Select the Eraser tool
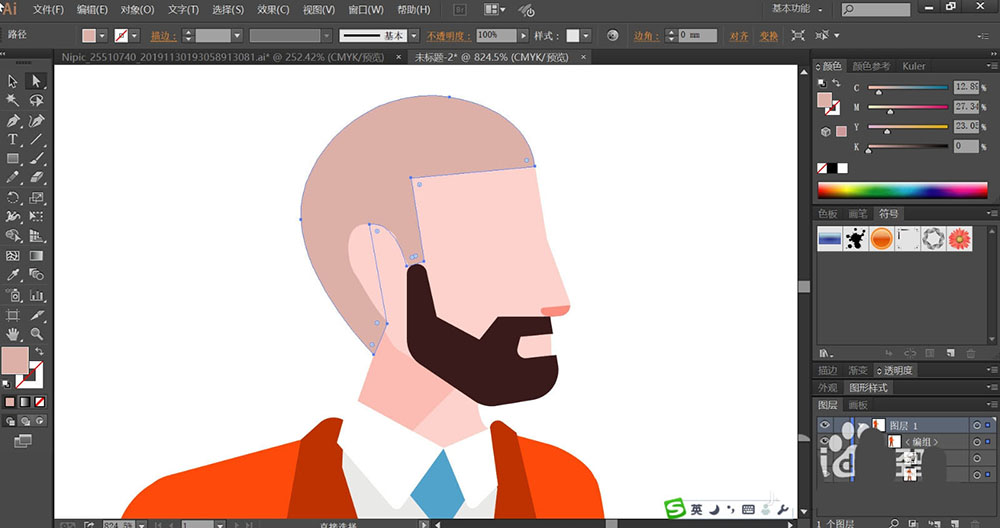 36,178
